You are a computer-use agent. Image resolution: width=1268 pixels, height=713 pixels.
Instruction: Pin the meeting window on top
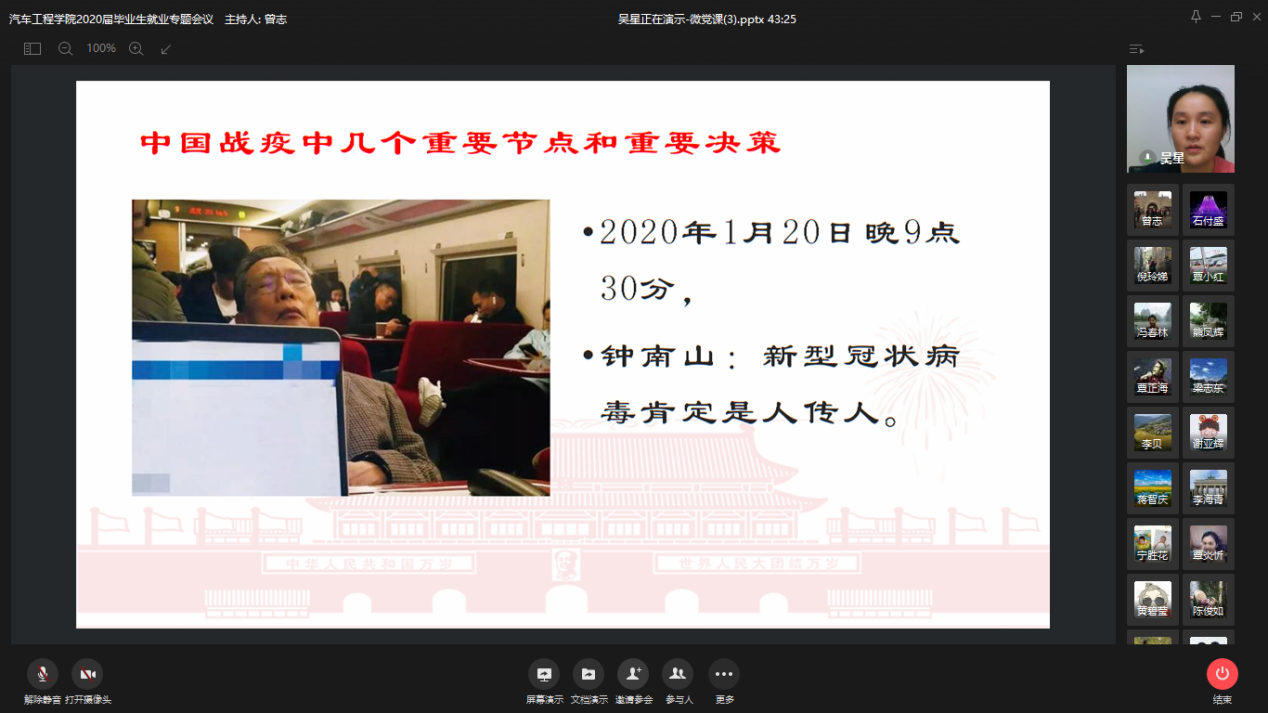pyautogui.click(x=1196, y=17)
